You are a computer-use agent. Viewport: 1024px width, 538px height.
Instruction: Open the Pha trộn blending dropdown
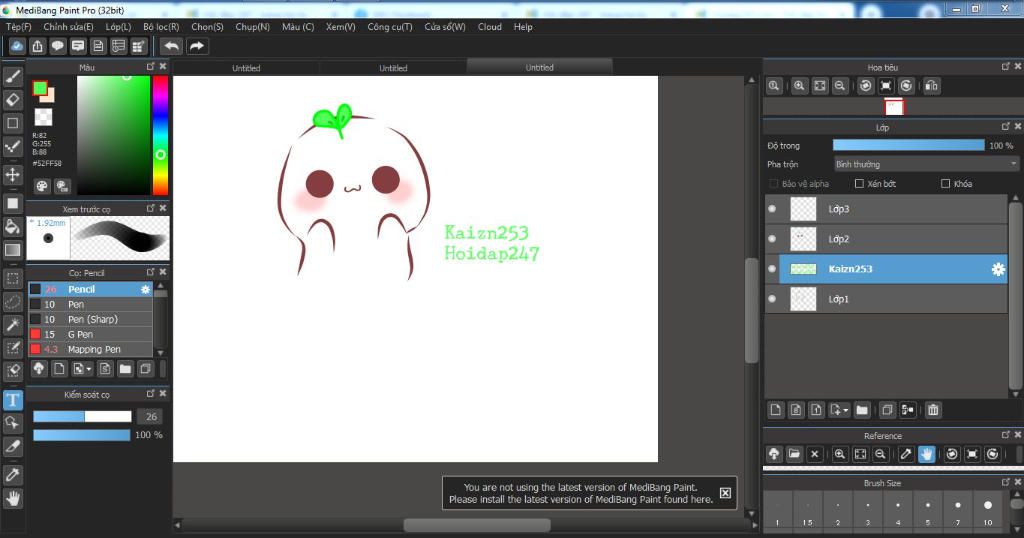[926, 164]
